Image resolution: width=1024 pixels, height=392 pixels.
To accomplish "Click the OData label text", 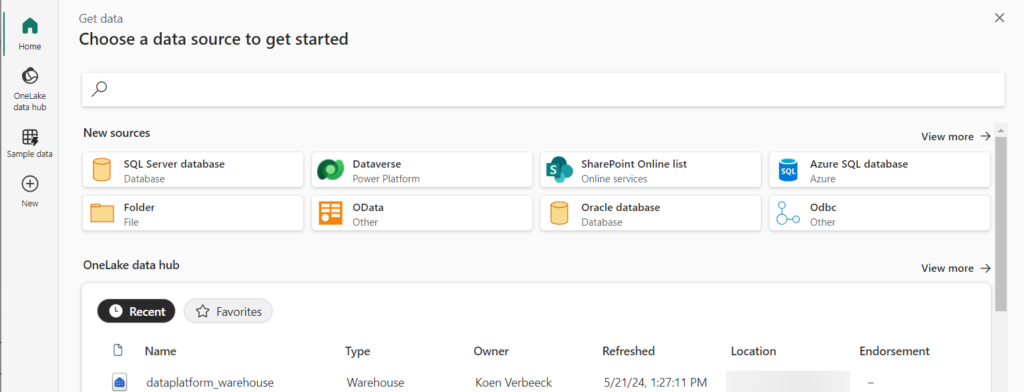I will [368, 208].
